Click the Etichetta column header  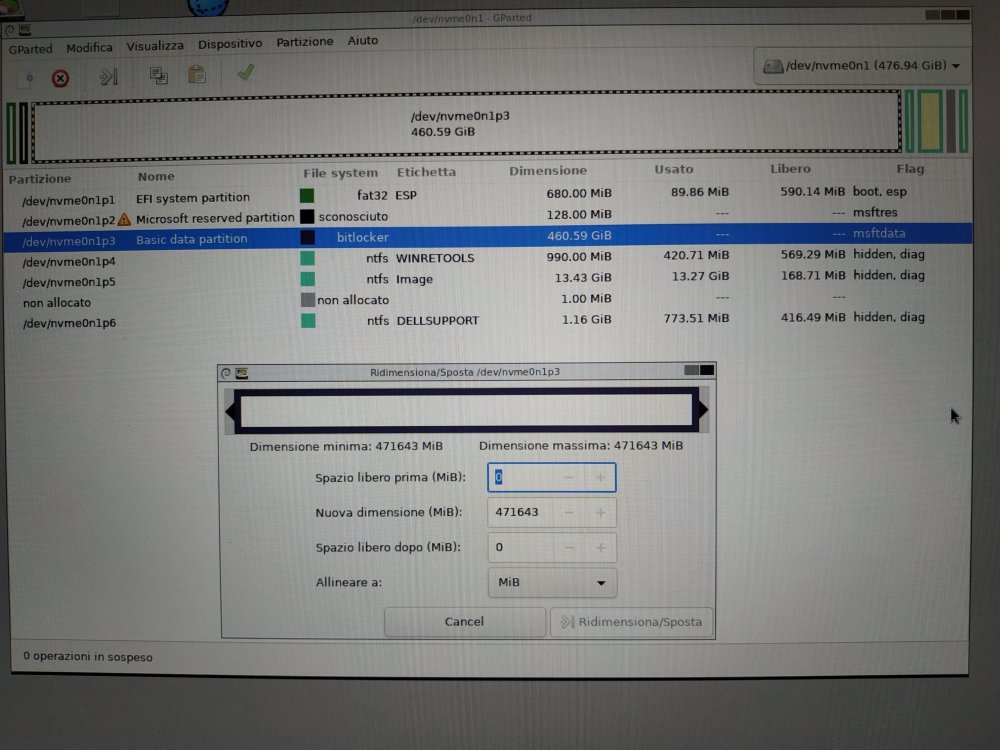(427, 172)
